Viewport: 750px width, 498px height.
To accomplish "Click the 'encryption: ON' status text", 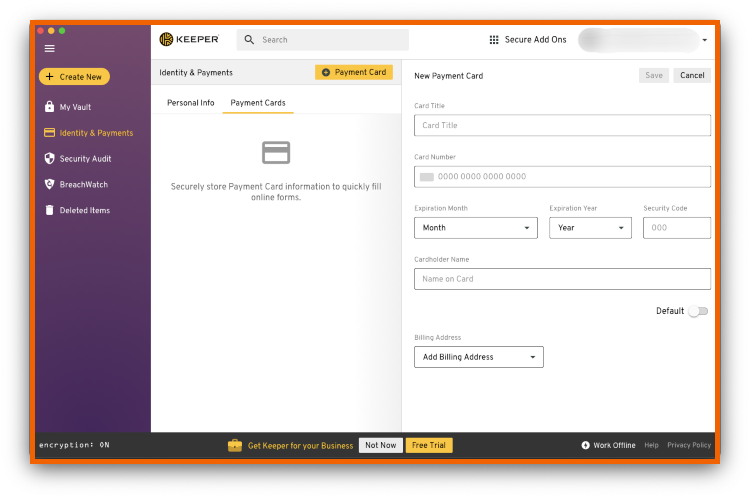I will point(74,445).
